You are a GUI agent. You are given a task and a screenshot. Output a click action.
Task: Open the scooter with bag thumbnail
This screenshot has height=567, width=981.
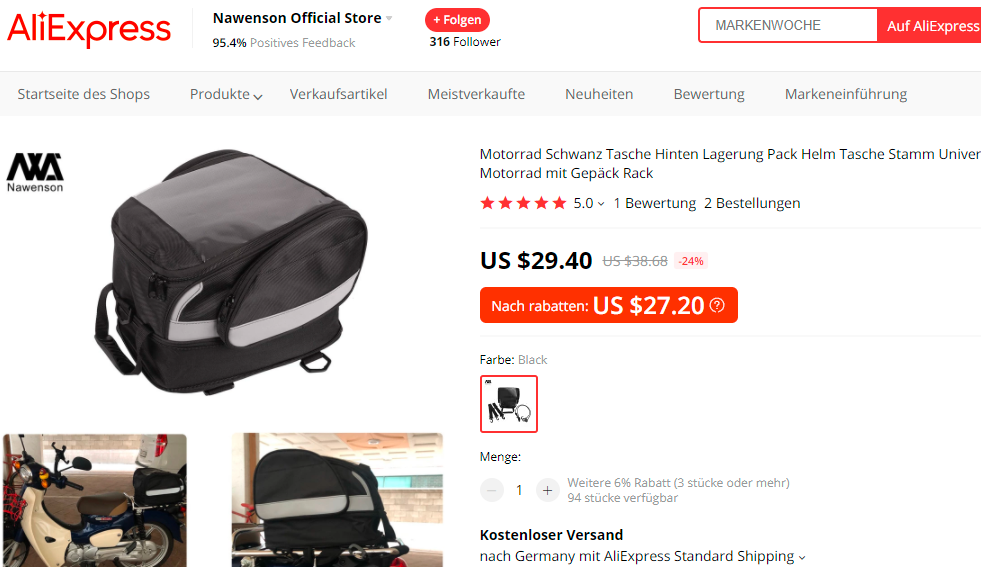(x=95, y=499)
